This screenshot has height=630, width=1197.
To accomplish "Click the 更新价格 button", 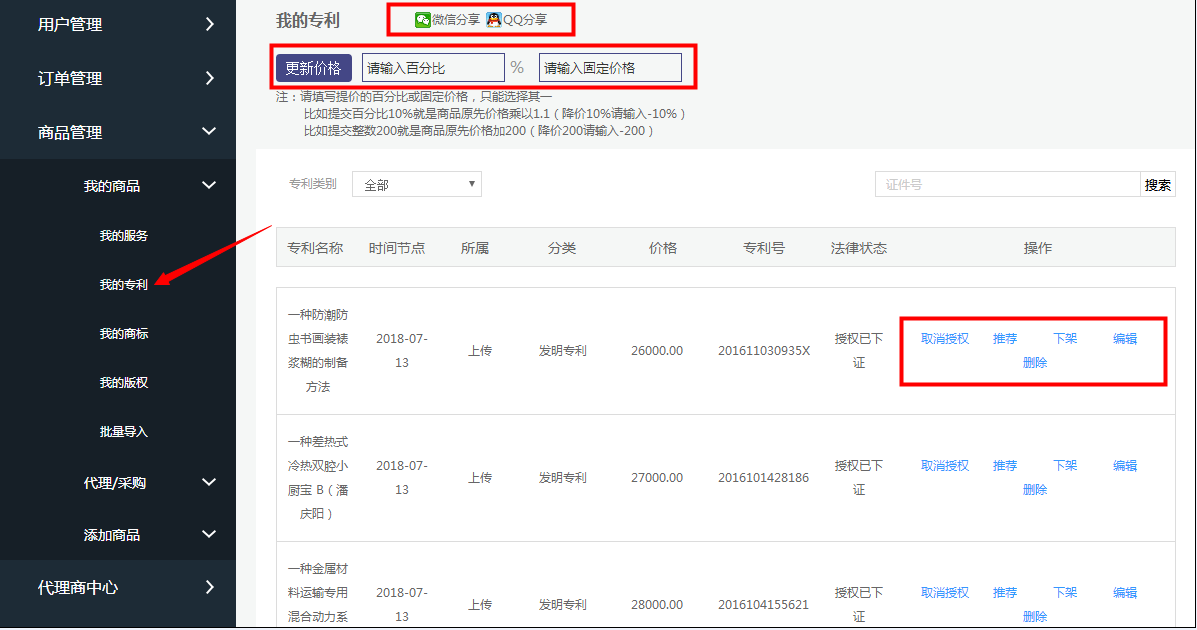I will coord(312,66).
